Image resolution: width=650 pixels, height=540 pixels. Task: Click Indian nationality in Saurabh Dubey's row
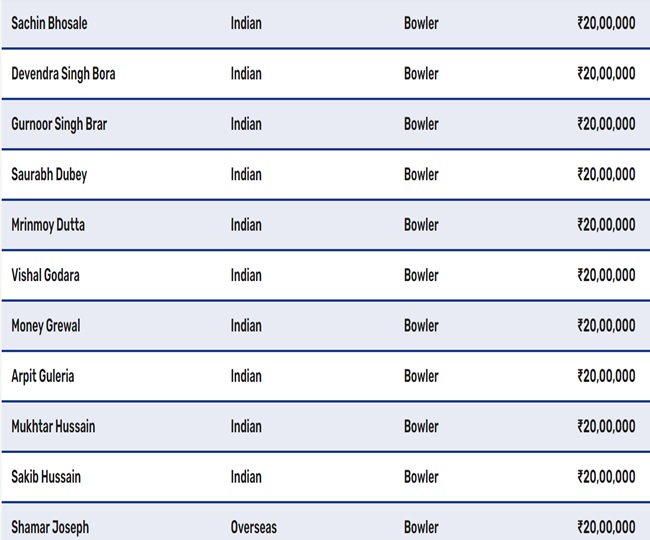(246, 174)
